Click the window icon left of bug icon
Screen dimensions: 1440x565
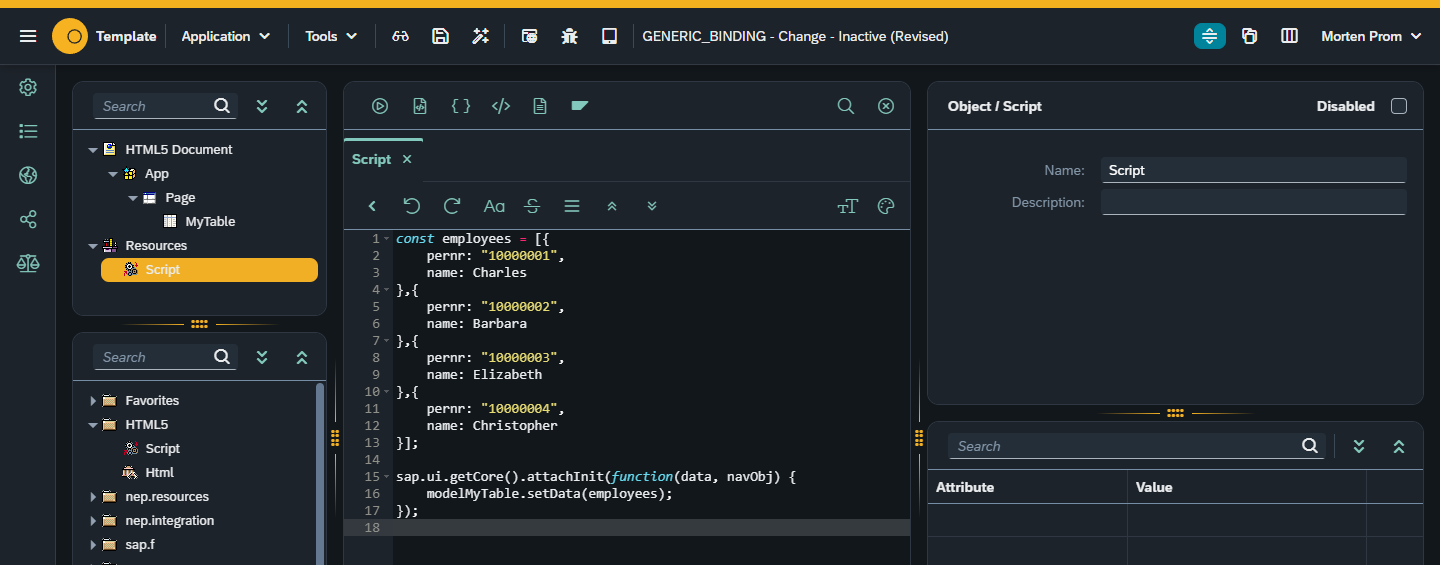(530, 36)
